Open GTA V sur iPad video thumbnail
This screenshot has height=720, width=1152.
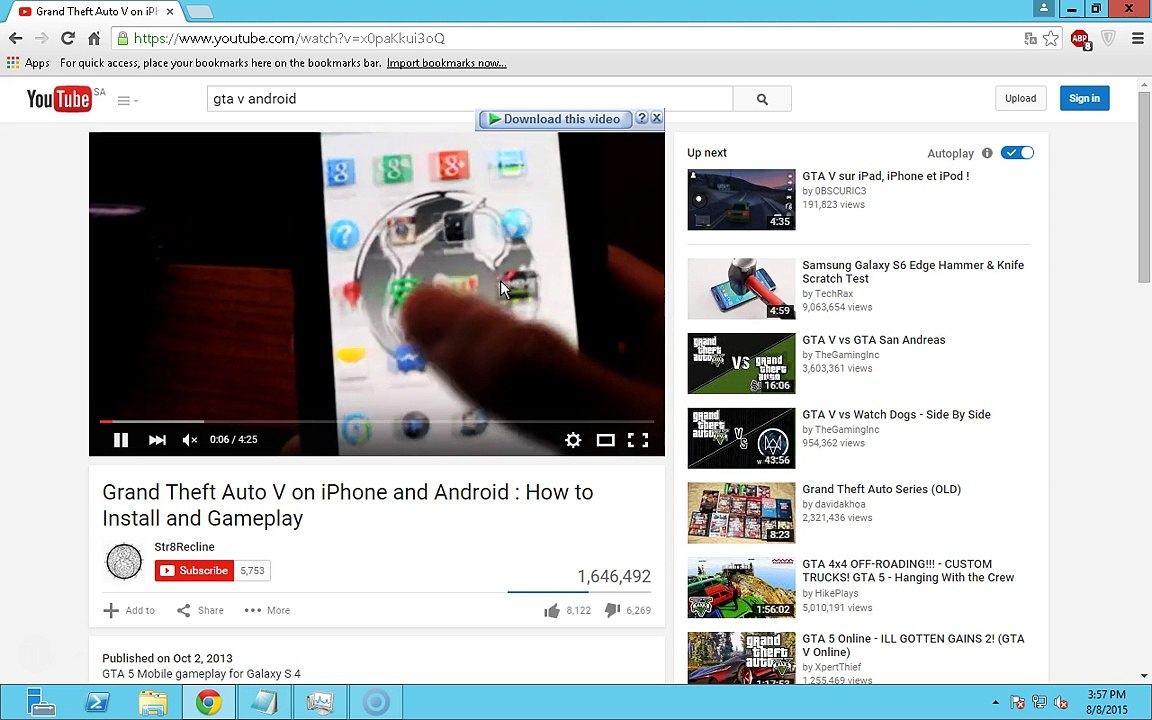[x=741, y=200]
